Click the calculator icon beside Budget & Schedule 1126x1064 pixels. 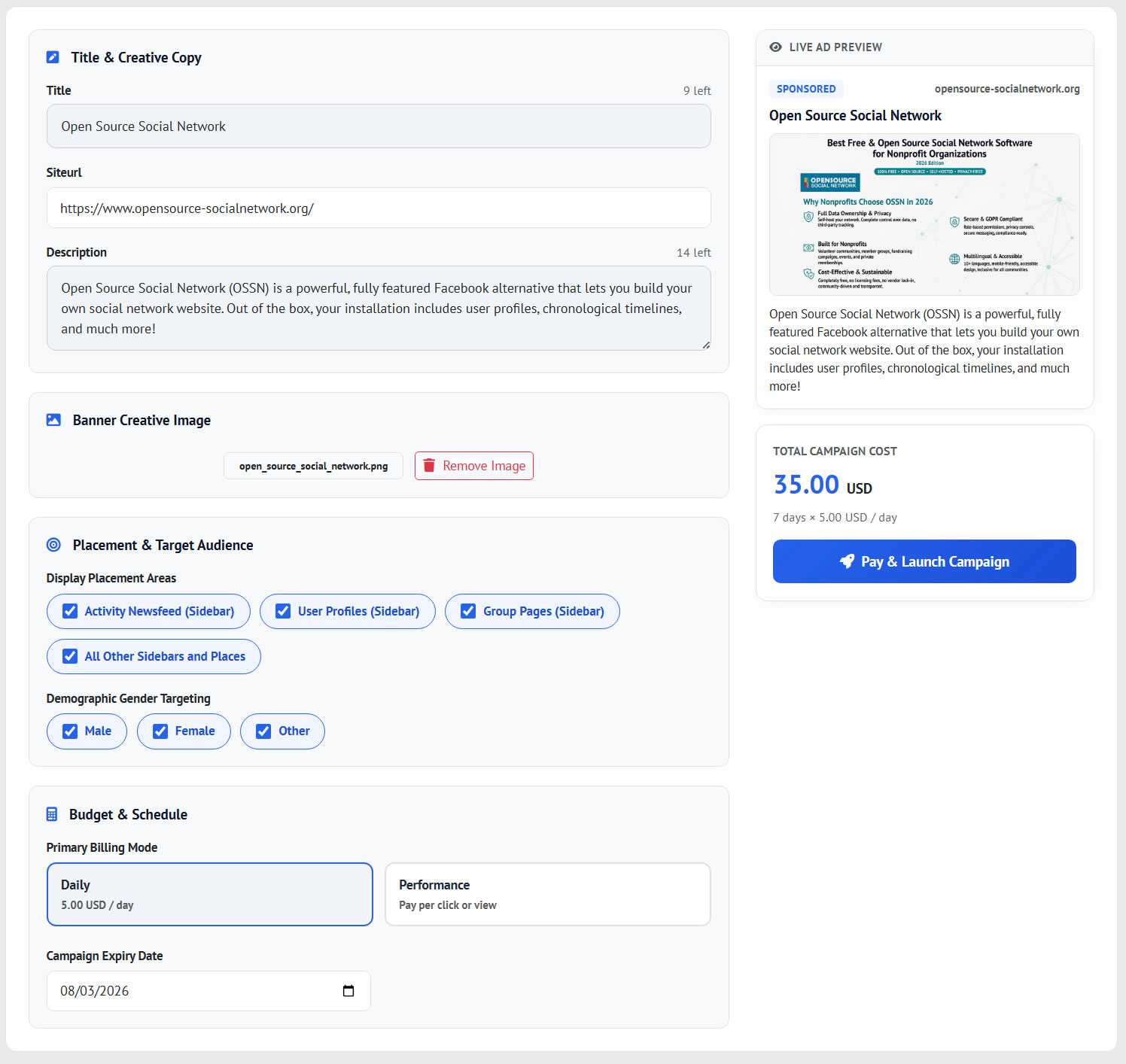pyautogui.click(x=52, y=814)
